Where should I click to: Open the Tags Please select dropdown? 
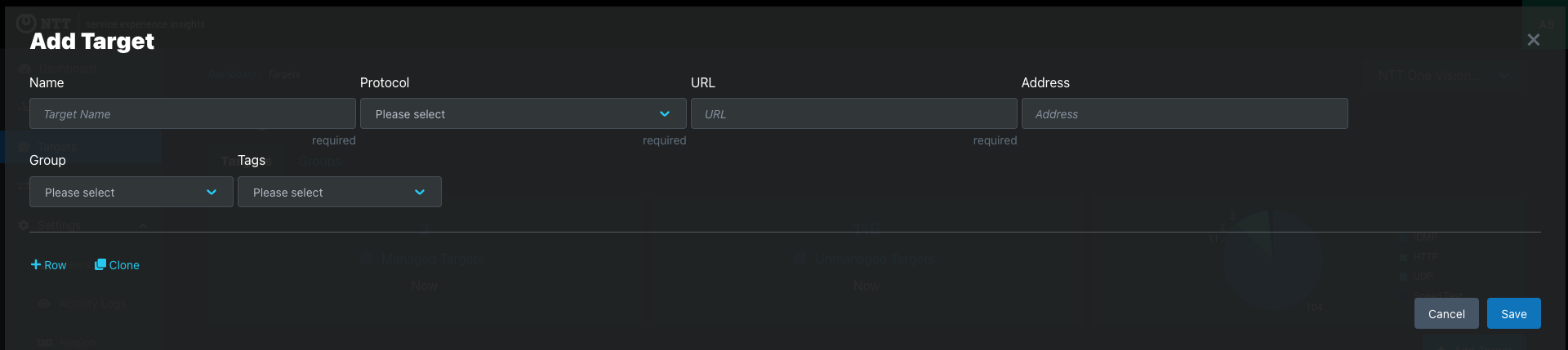pos(340,192)
